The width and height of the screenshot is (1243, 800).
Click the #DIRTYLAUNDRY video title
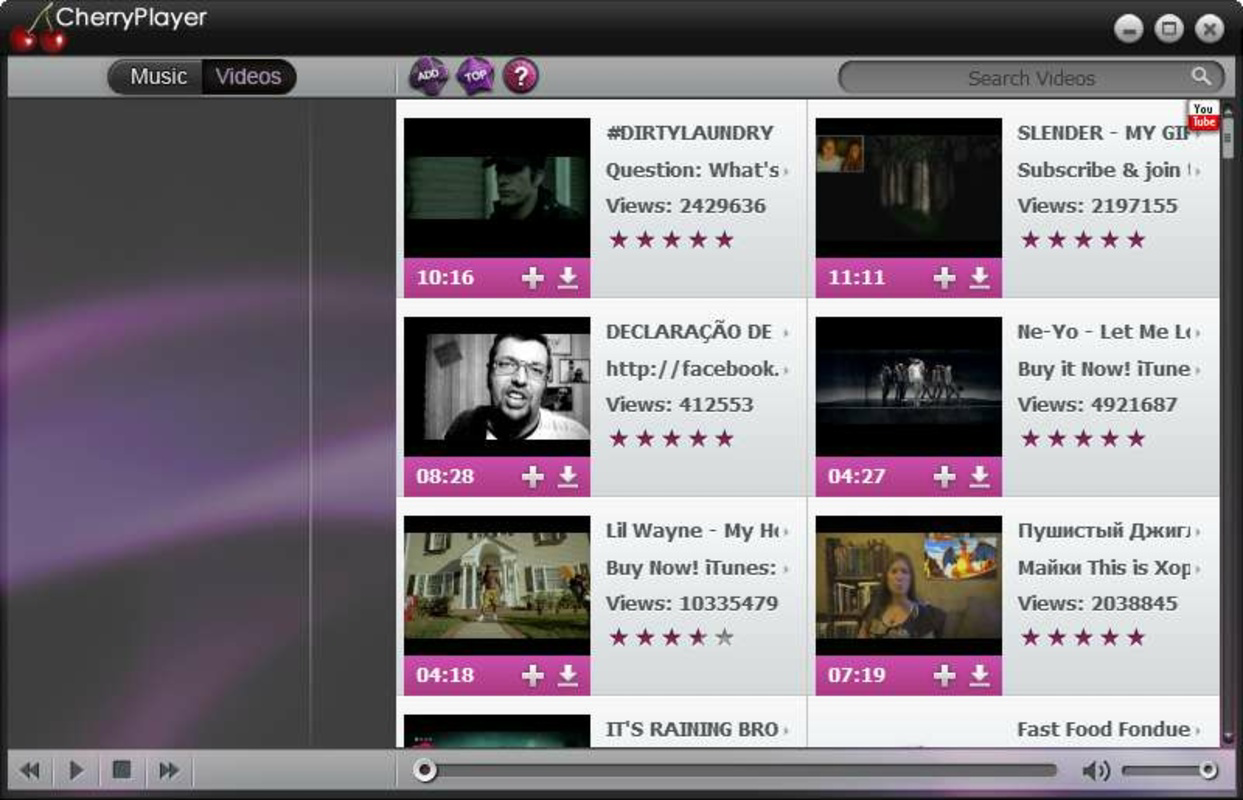[x=689, y=133]
